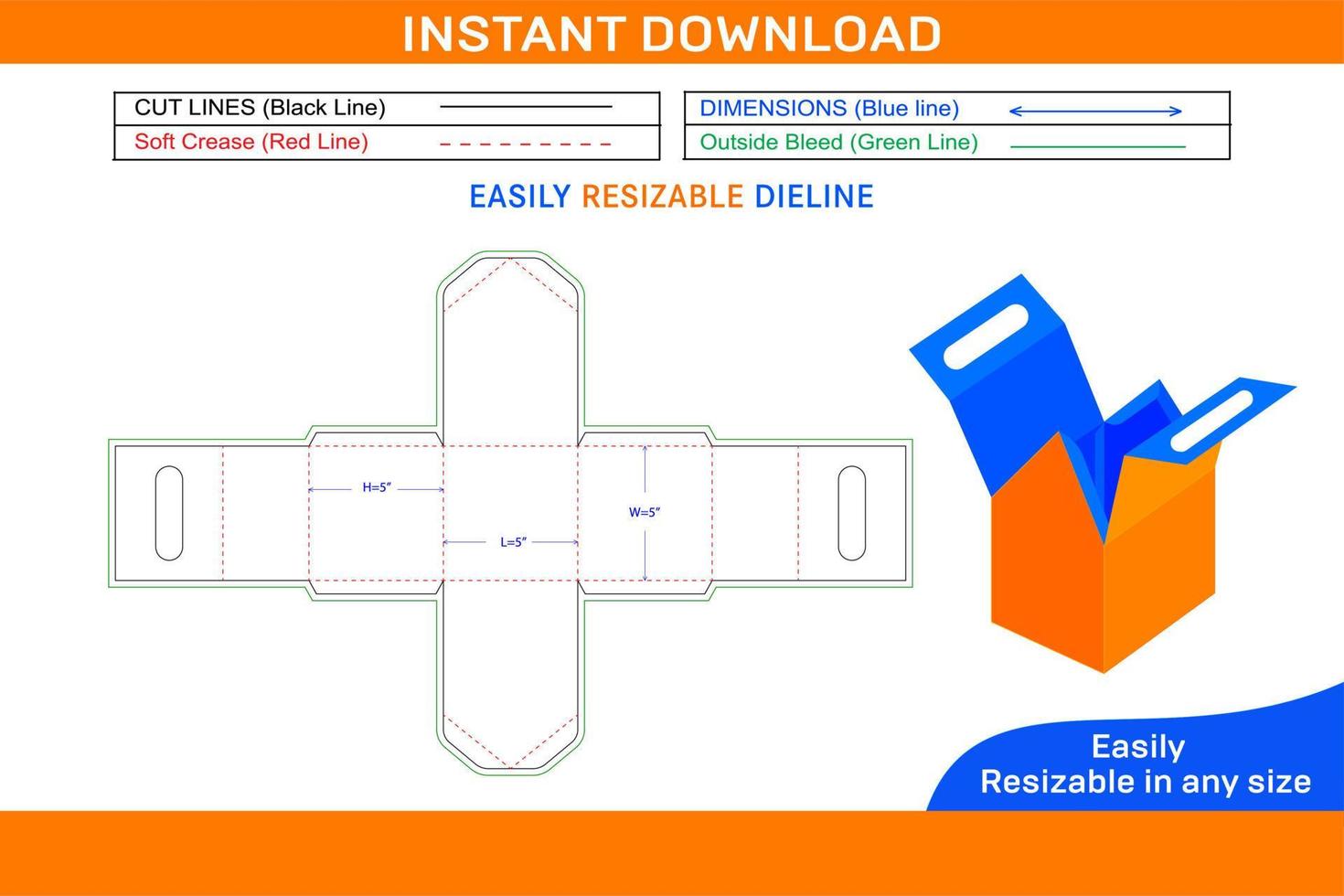
Task: Expand the blue dimension arrow indicator
Action: point(1094,110)
